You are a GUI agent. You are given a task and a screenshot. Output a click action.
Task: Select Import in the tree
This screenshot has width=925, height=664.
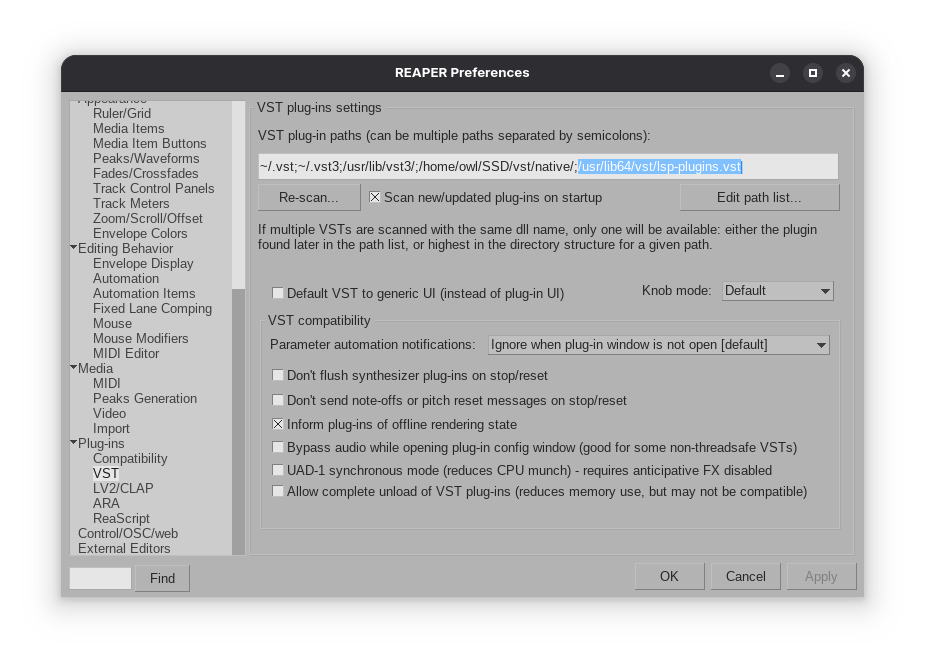[111, 429]
